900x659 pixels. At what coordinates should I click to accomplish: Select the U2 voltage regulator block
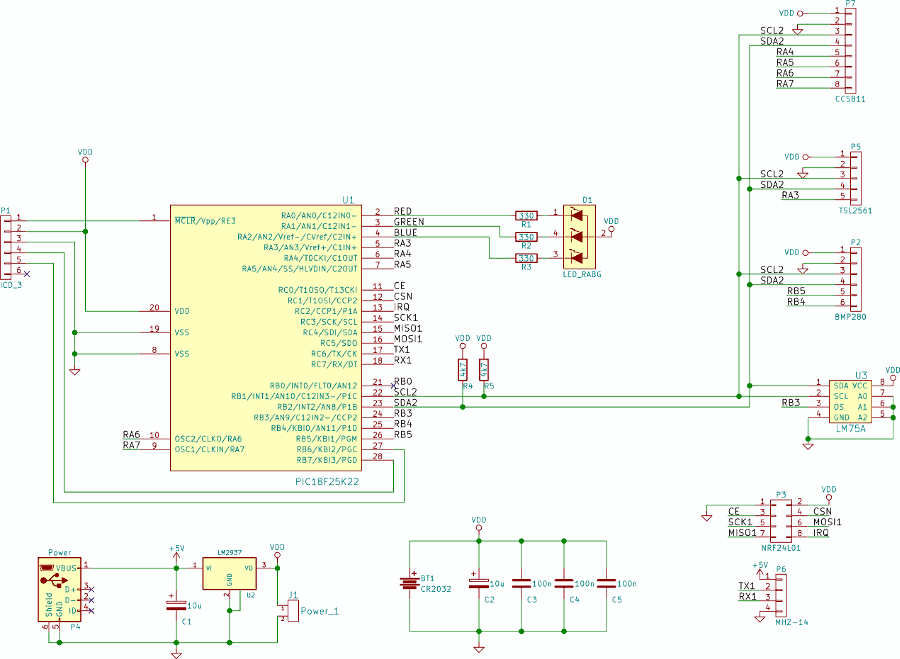pos(229,573)
